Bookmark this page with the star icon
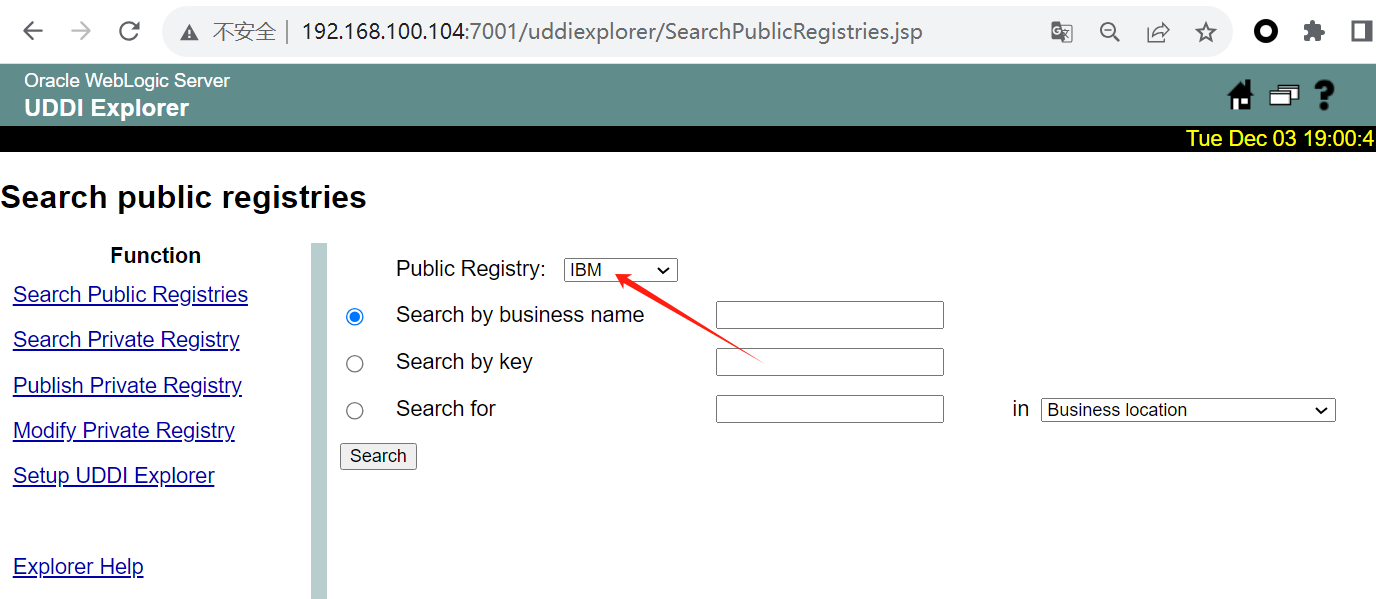The width and height of the screenshot is (1376, 599). coord(1206,32)
